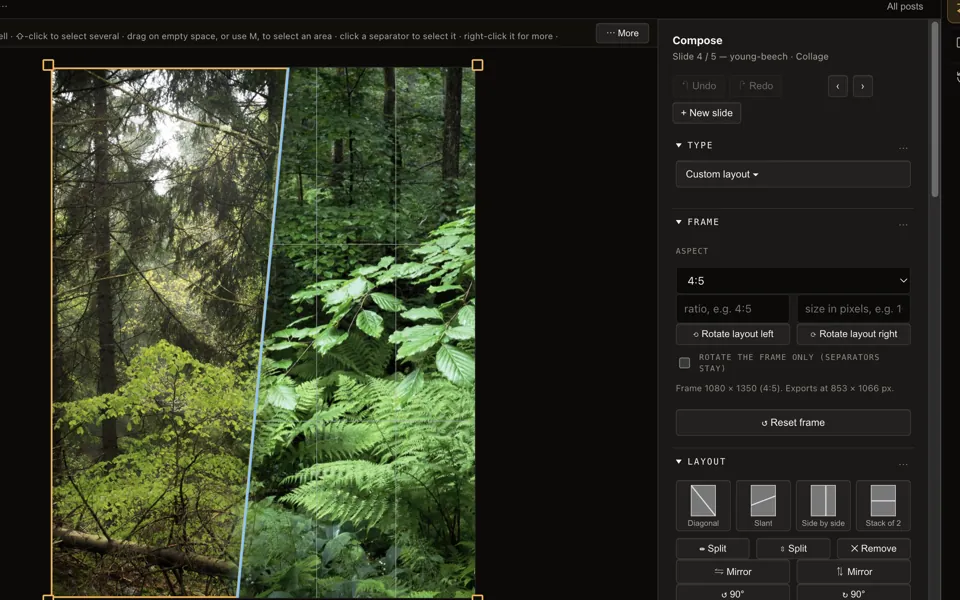Split the cell vertically, right Split button

pyautogui.click(x=793, y=549)
